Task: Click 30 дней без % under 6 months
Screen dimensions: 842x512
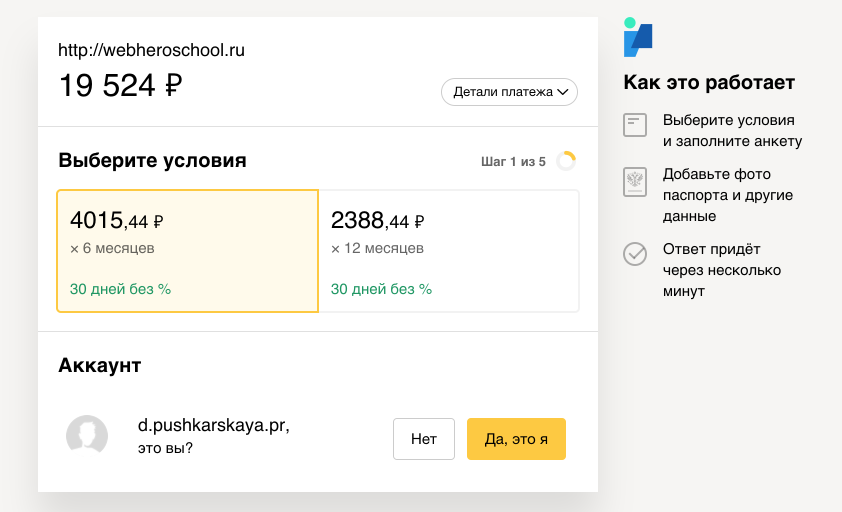Action: pos(120,289)
